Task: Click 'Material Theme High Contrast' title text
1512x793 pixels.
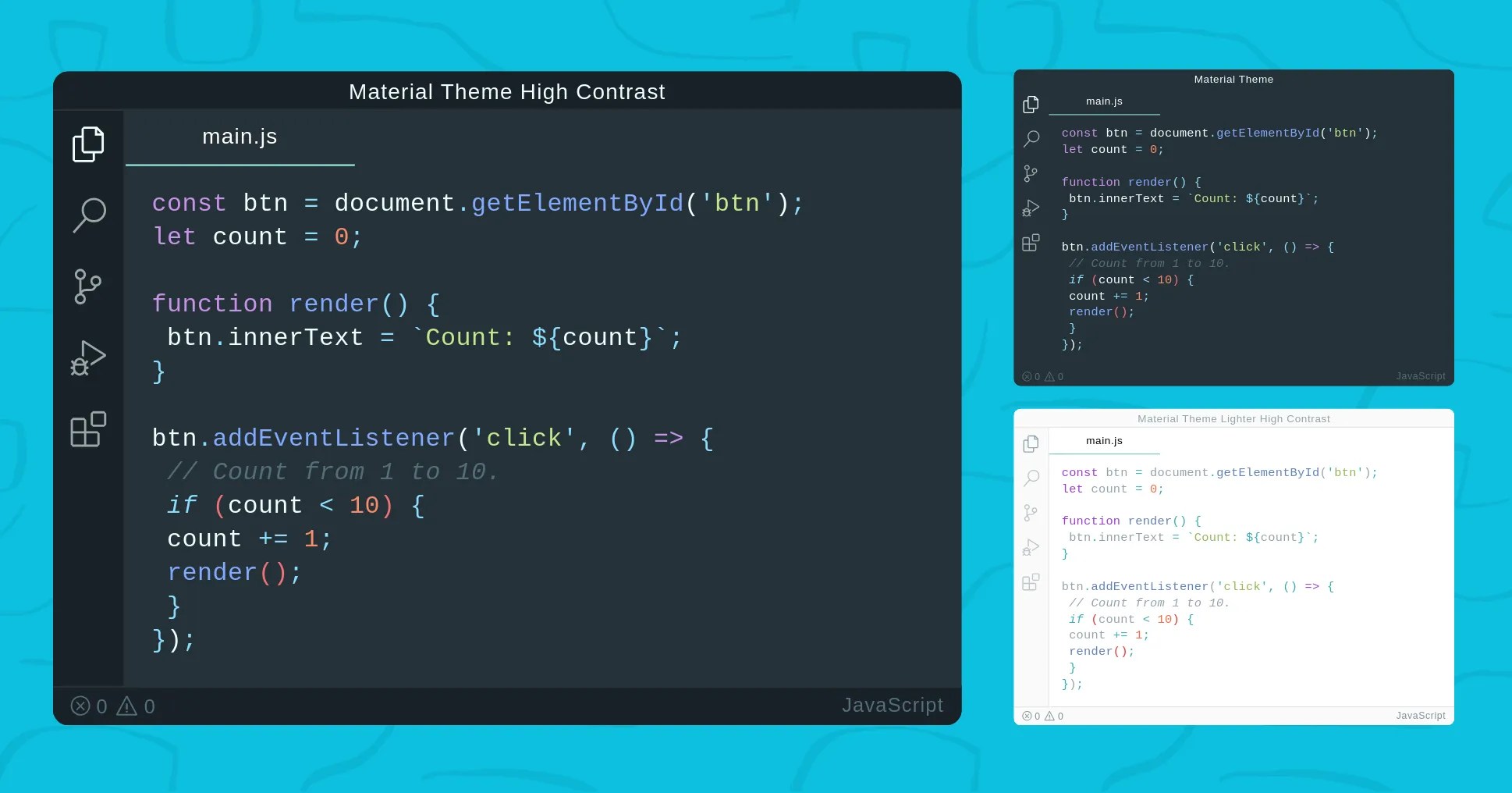Action: point(507,92)
